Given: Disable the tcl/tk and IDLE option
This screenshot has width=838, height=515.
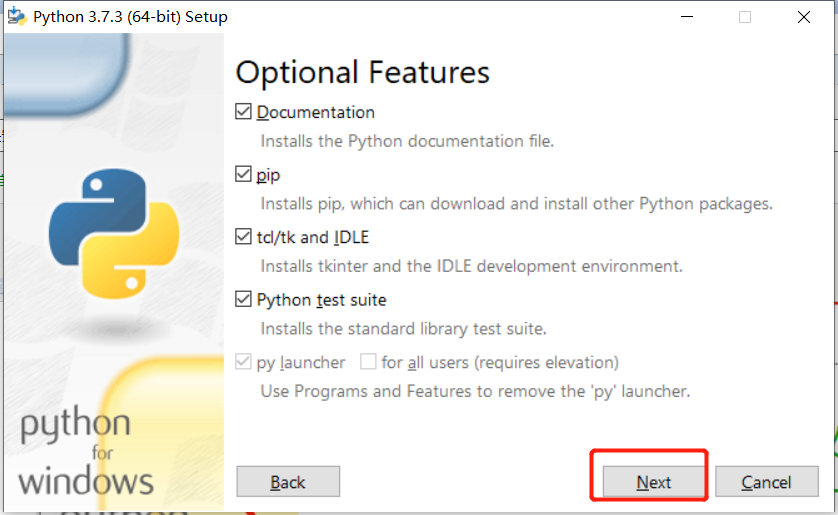Looking at the screenshot, I should (x=243, y=237).
